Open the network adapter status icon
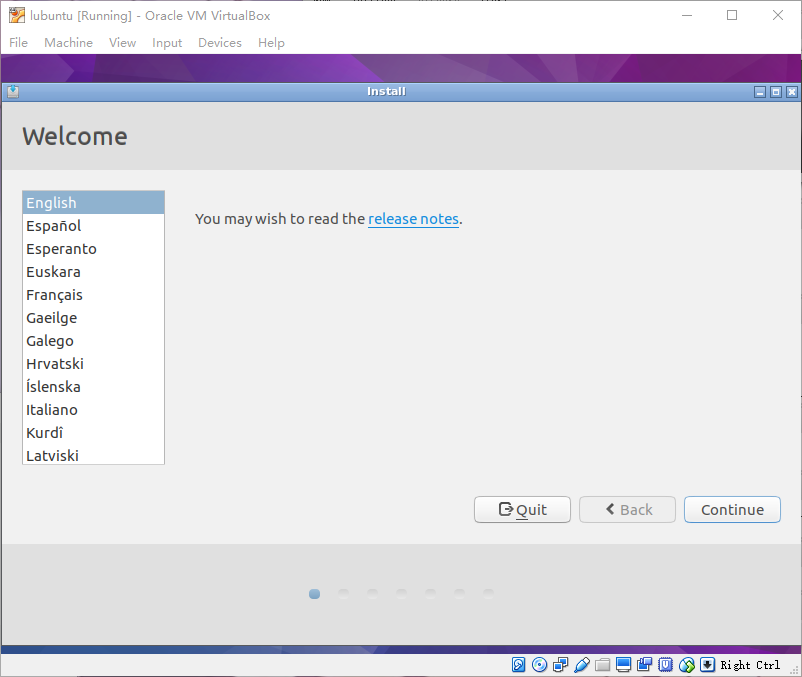802x677 pixels. point(561,665)
